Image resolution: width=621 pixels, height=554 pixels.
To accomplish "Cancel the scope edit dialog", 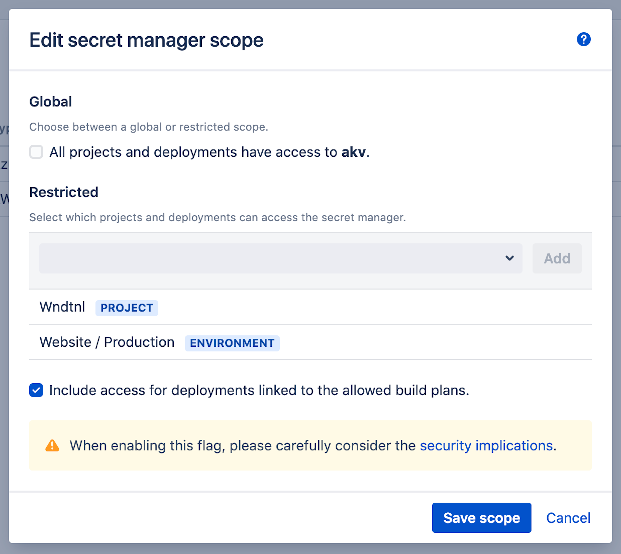I will tap(568, 518).
